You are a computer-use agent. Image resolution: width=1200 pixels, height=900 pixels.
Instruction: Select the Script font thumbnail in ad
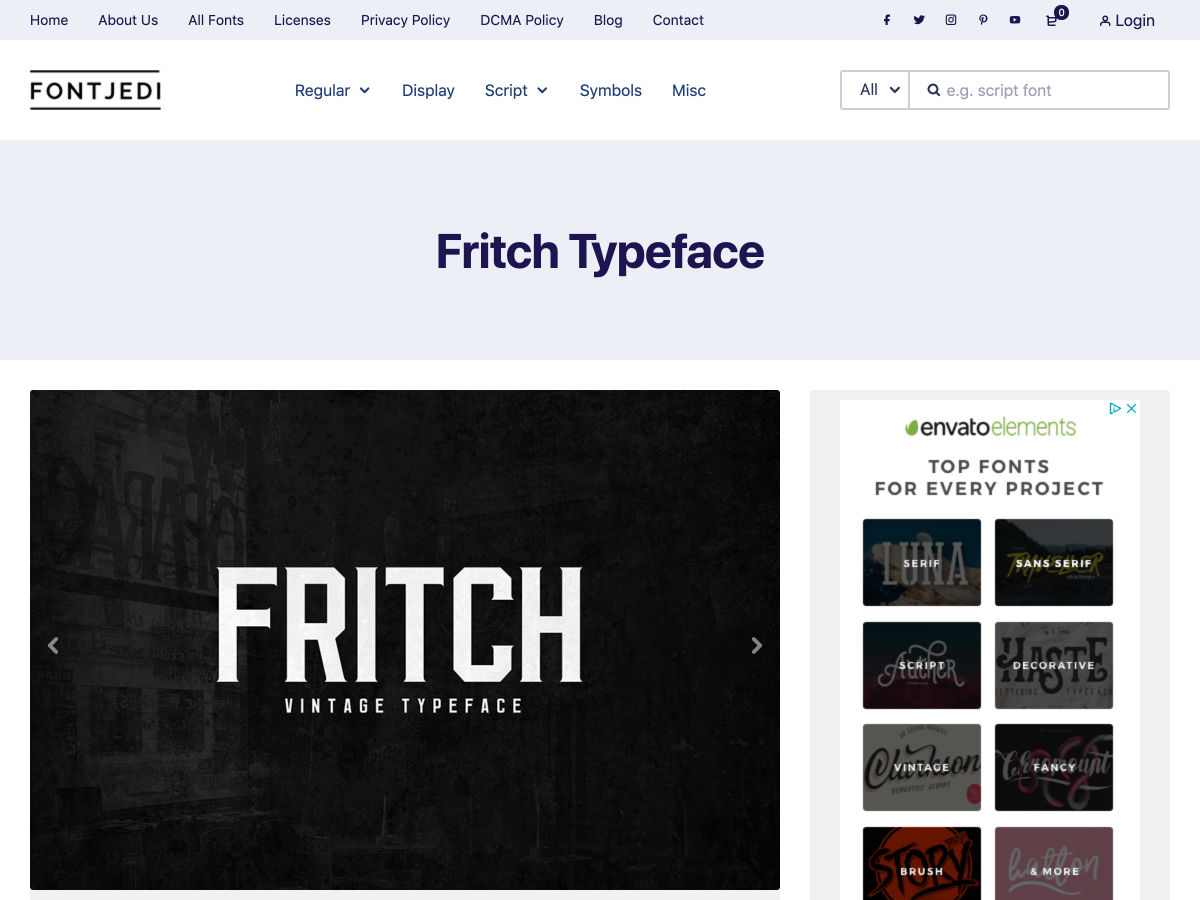pyautogui.click(x=922, y=665)
